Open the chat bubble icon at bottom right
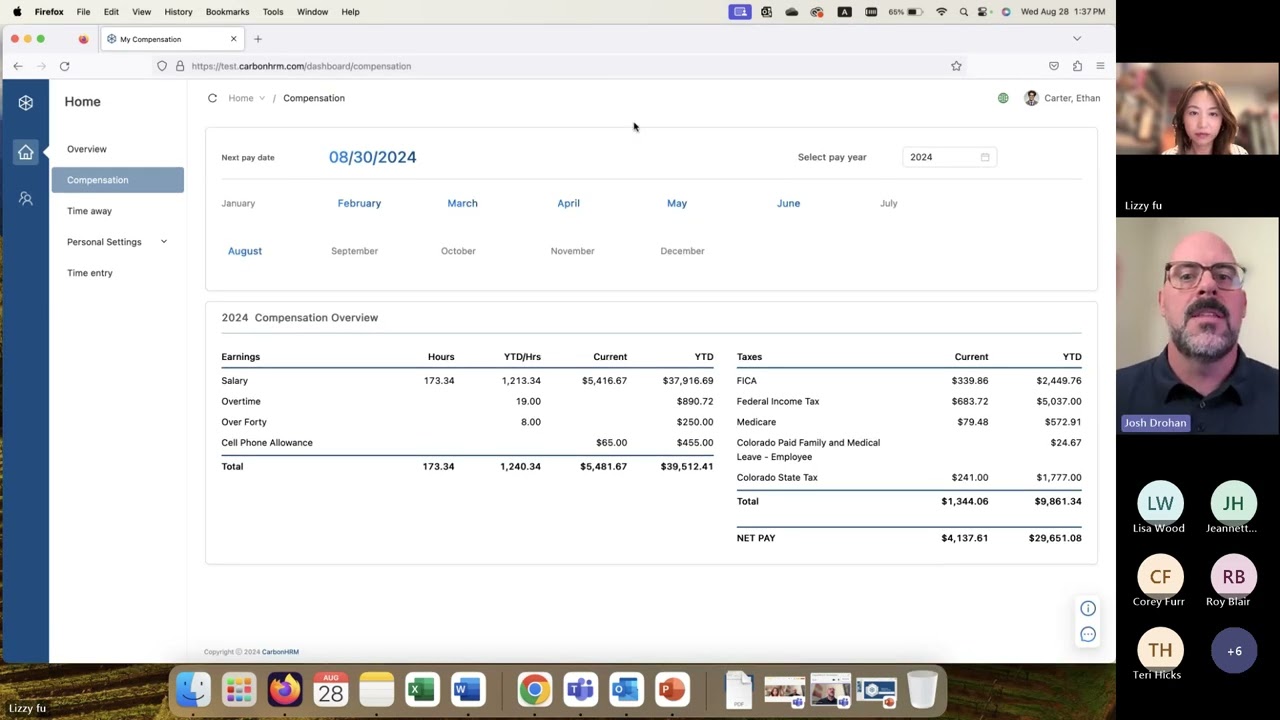 coord(1088,634)
